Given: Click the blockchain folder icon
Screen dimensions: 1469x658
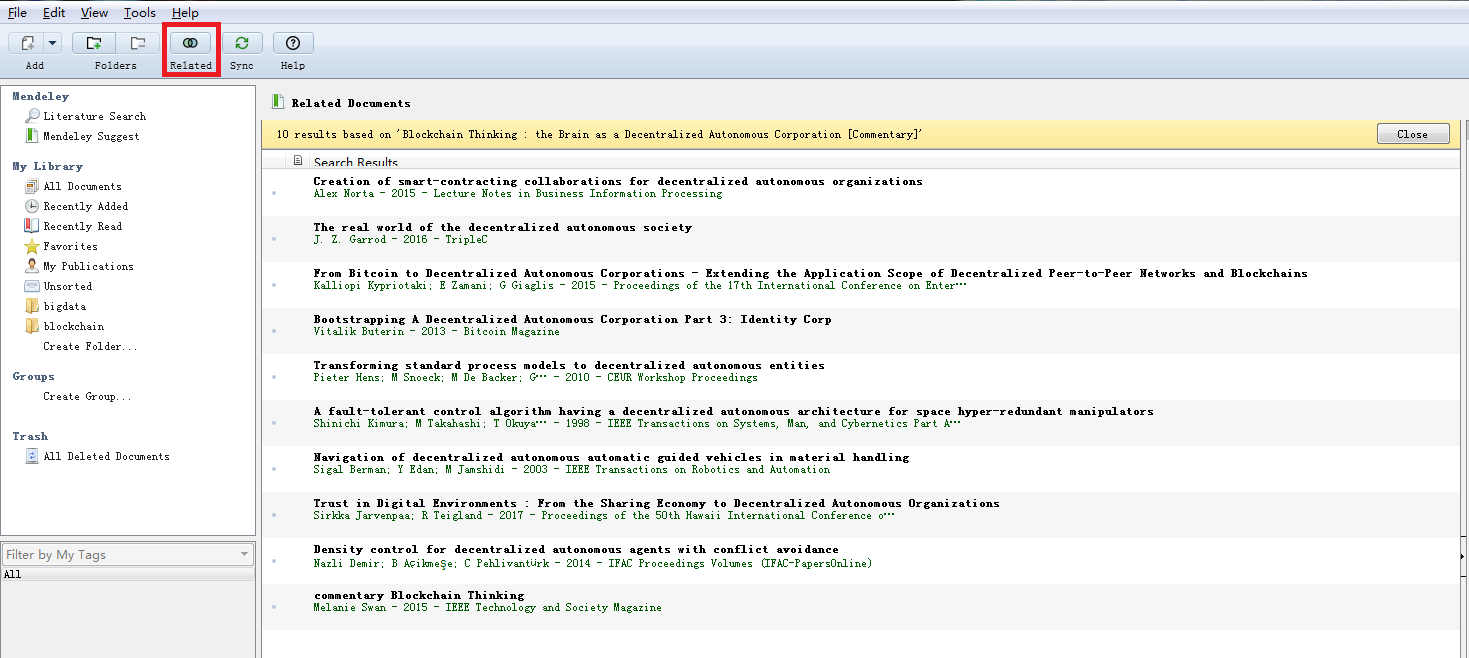Looking at the screenshot, I should point(32,326).
